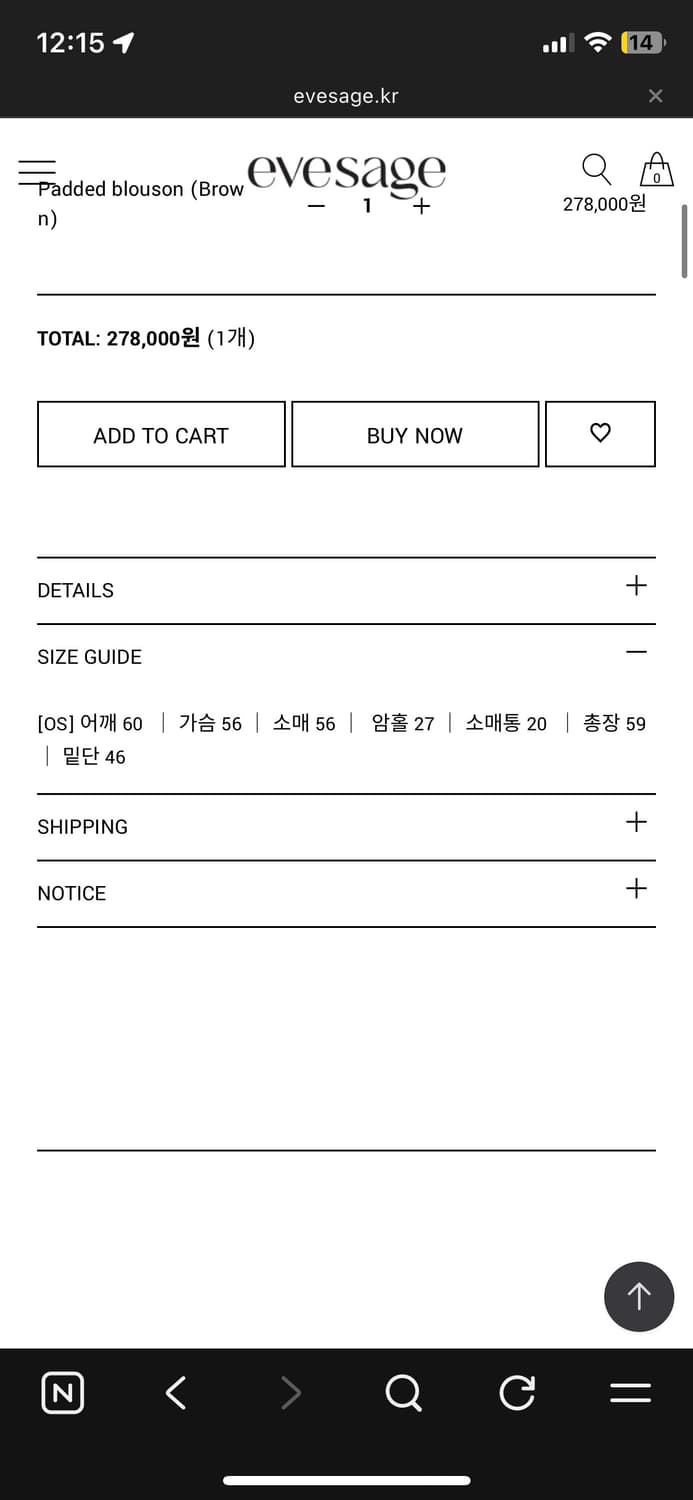
Task: Open the browser menu in bottom bar
Action: pos(630,1393)
